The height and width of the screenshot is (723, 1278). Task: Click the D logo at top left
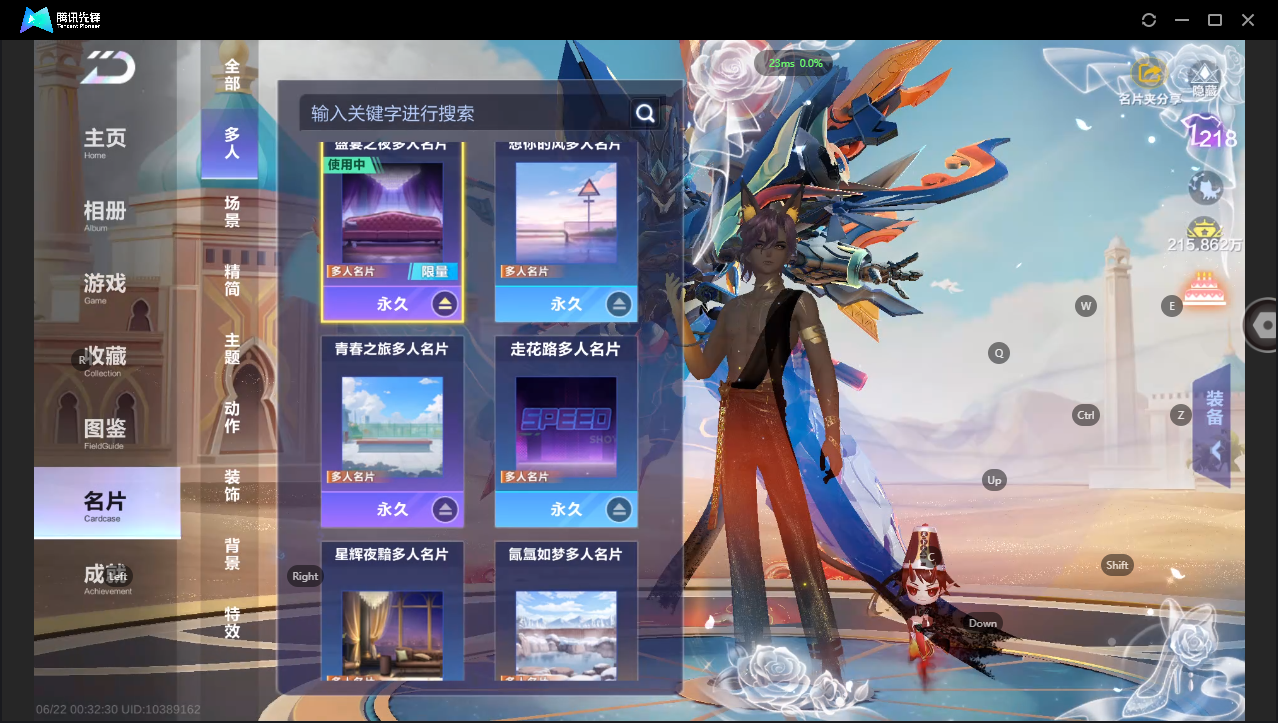[108, 68]
